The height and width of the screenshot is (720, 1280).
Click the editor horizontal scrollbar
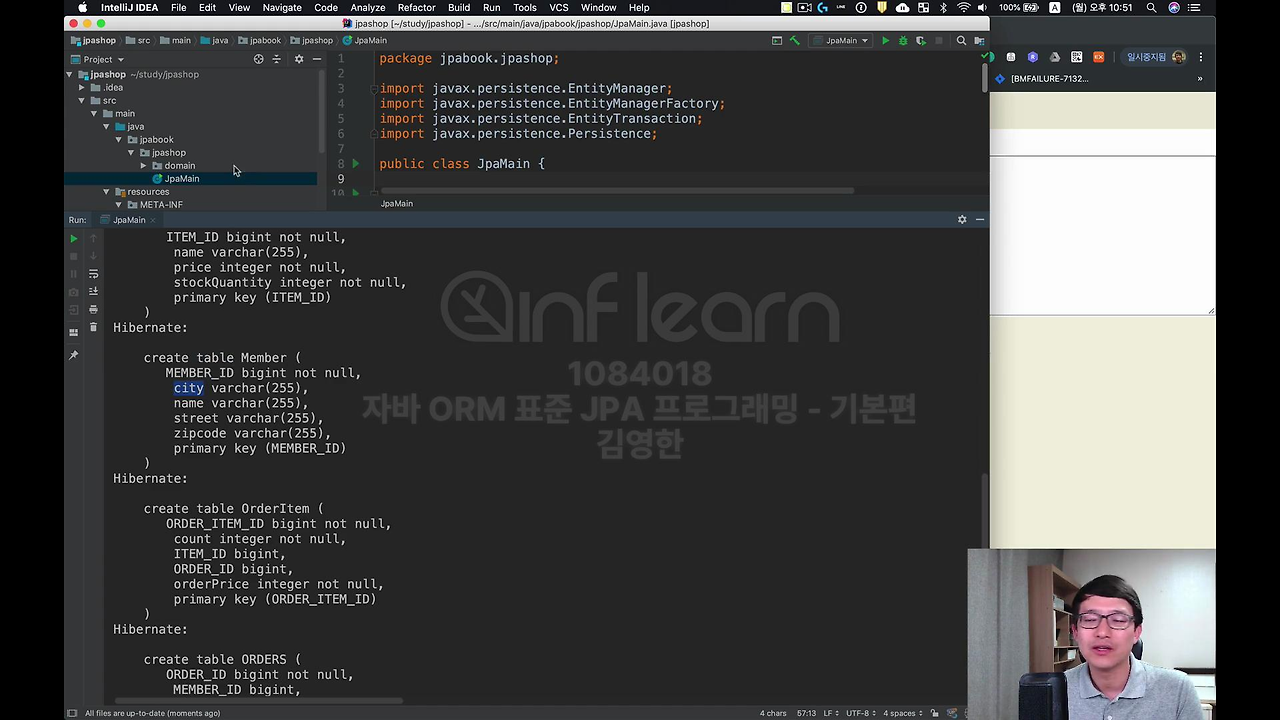click(x=617, y=191)
